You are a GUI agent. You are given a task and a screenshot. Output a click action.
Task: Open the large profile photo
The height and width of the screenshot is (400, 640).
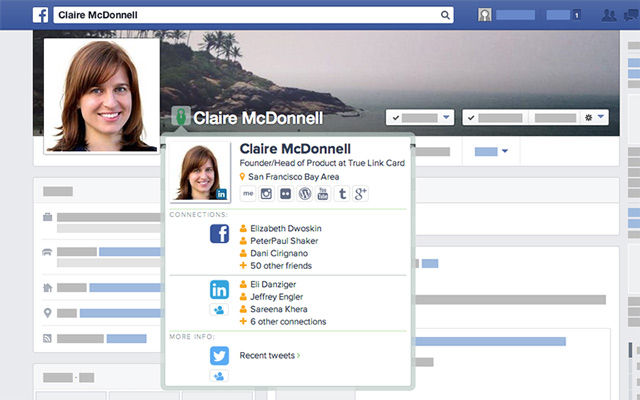point(101,96)
